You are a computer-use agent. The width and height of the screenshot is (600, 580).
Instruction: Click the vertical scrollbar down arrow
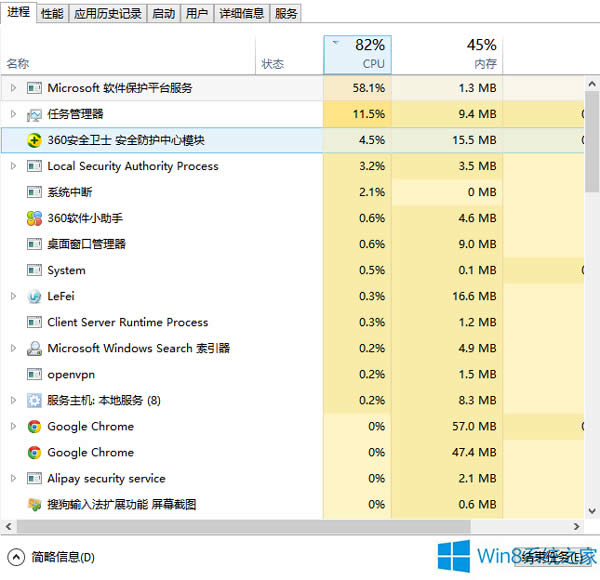pos(592,511)
